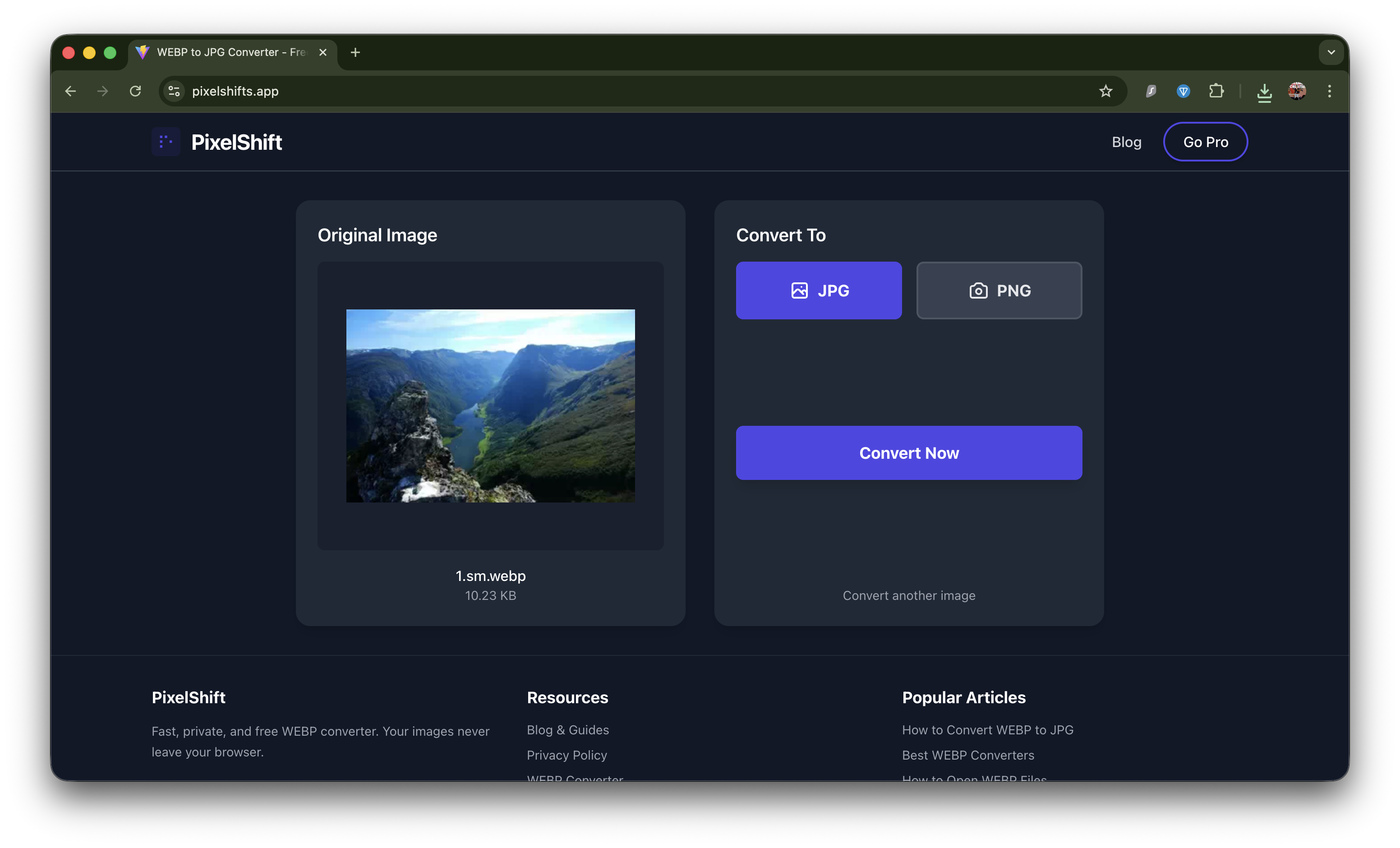Click the 1.sm.webp file name

pos(490,576)
